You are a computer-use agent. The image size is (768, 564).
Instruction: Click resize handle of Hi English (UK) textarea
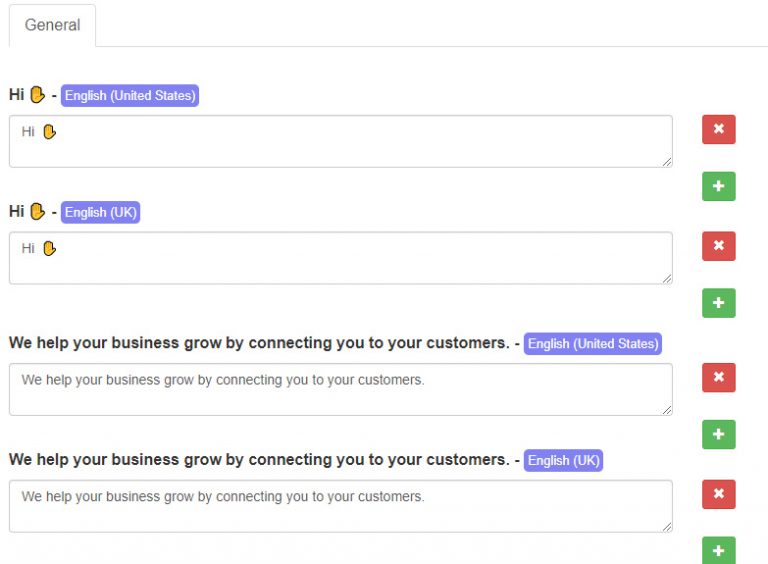[x=667, y=279]
